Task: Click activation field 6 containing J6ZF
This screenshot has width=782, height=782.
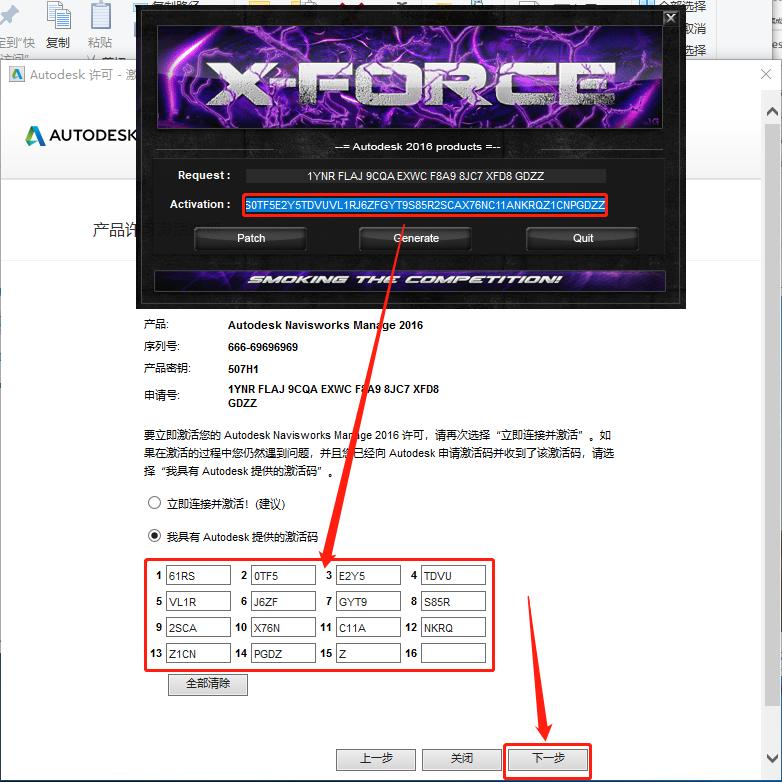Action: coord(283,601)
